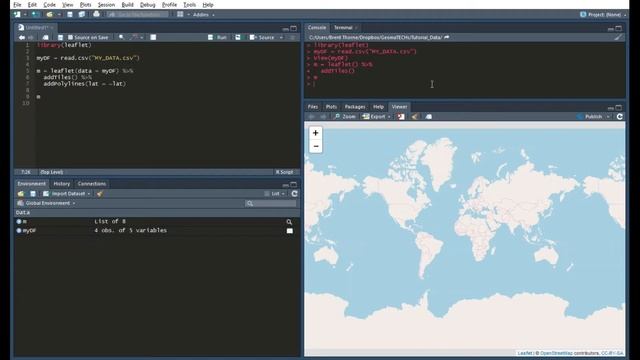Zoom in on the leaflet map
The height and width of the screenshot is (360, 640).
[x=316, y=133]
